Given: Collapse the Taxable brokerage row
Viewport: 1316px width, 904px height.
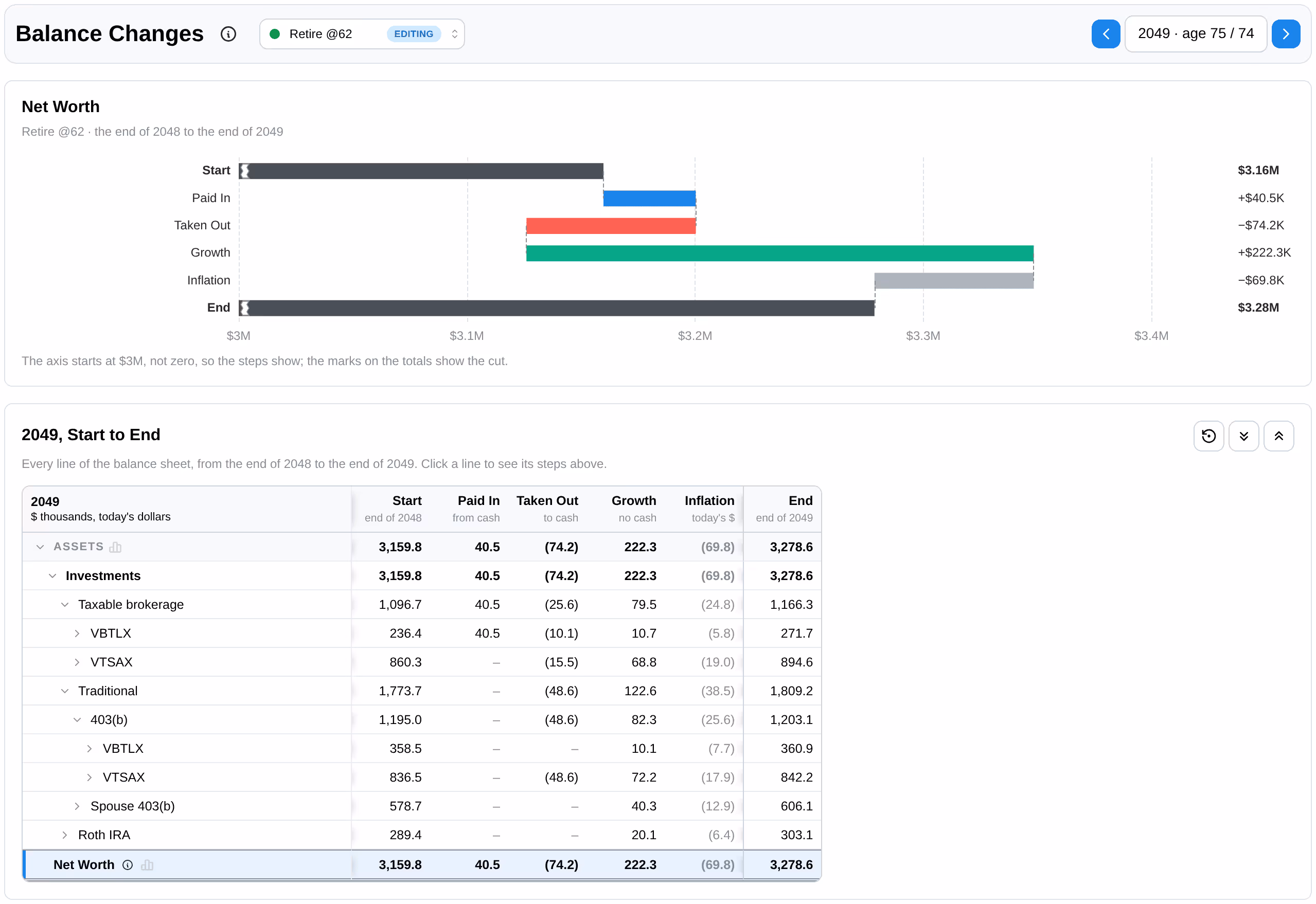Looking at the screenshot, I should click(x=65, y=604).
